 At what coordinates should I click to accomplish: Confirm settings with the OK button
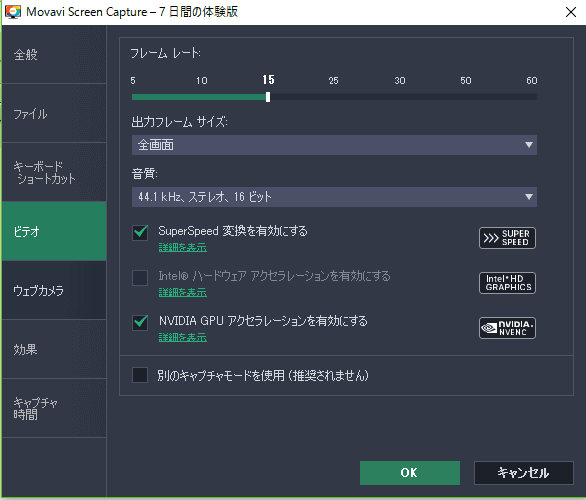click(410, 473)
